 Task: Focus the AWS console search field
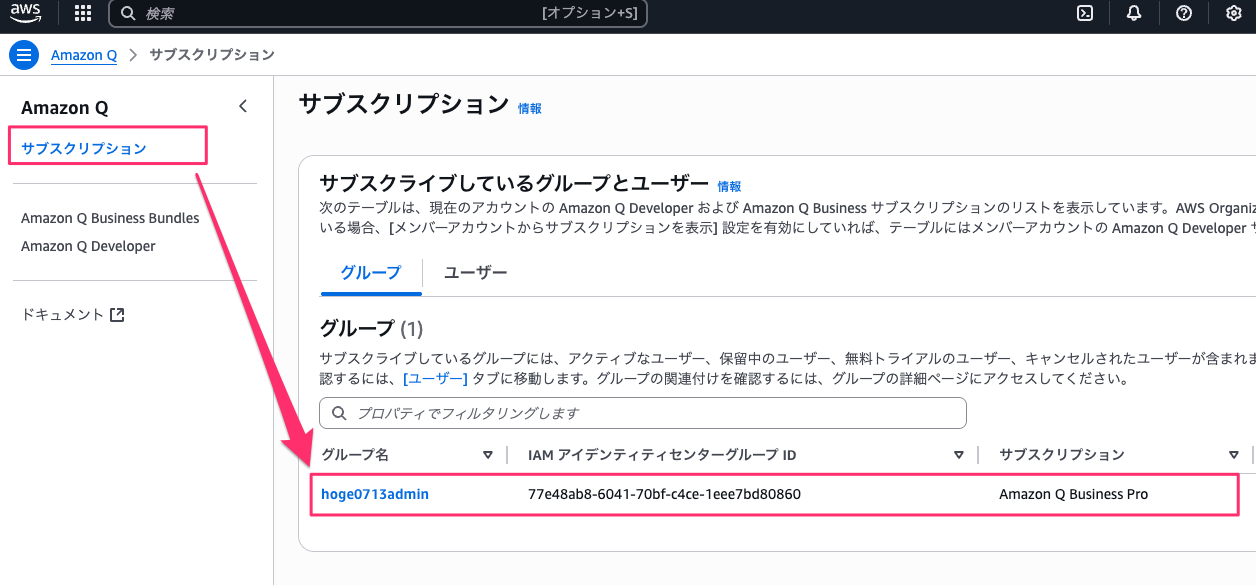click(x=378, y=14)
